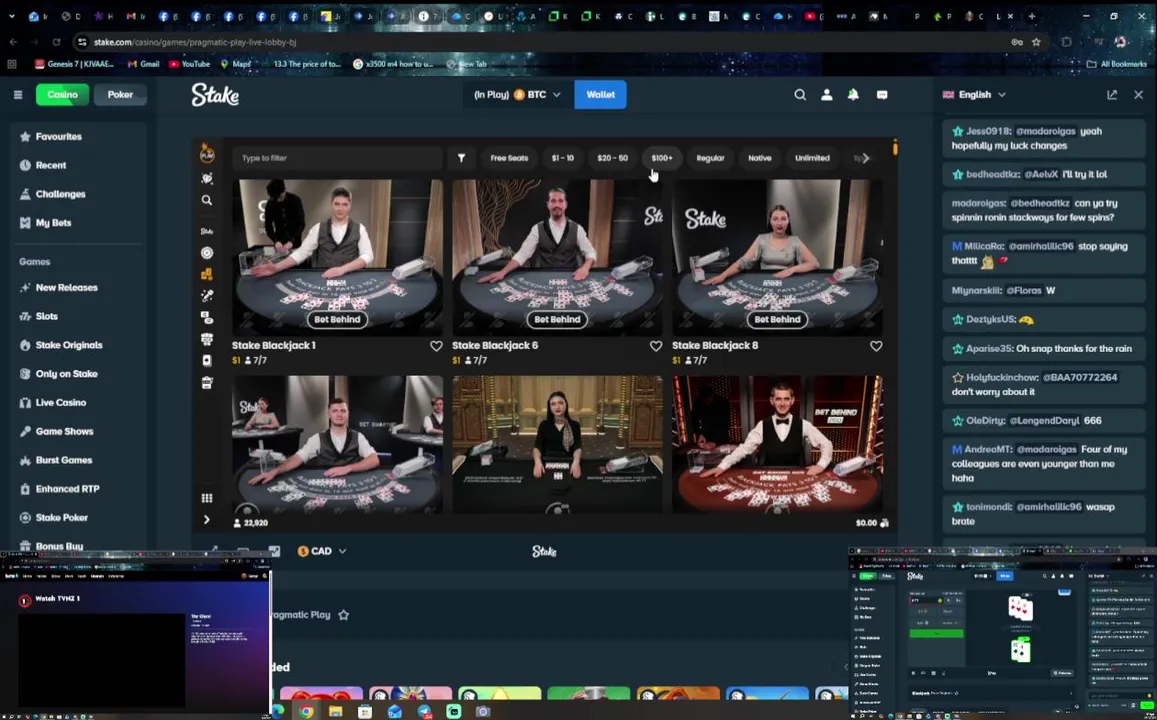1157x720 pixels.
Task: Favourite the Pragmatic Play game with star
Action: [x=343, y=615]
